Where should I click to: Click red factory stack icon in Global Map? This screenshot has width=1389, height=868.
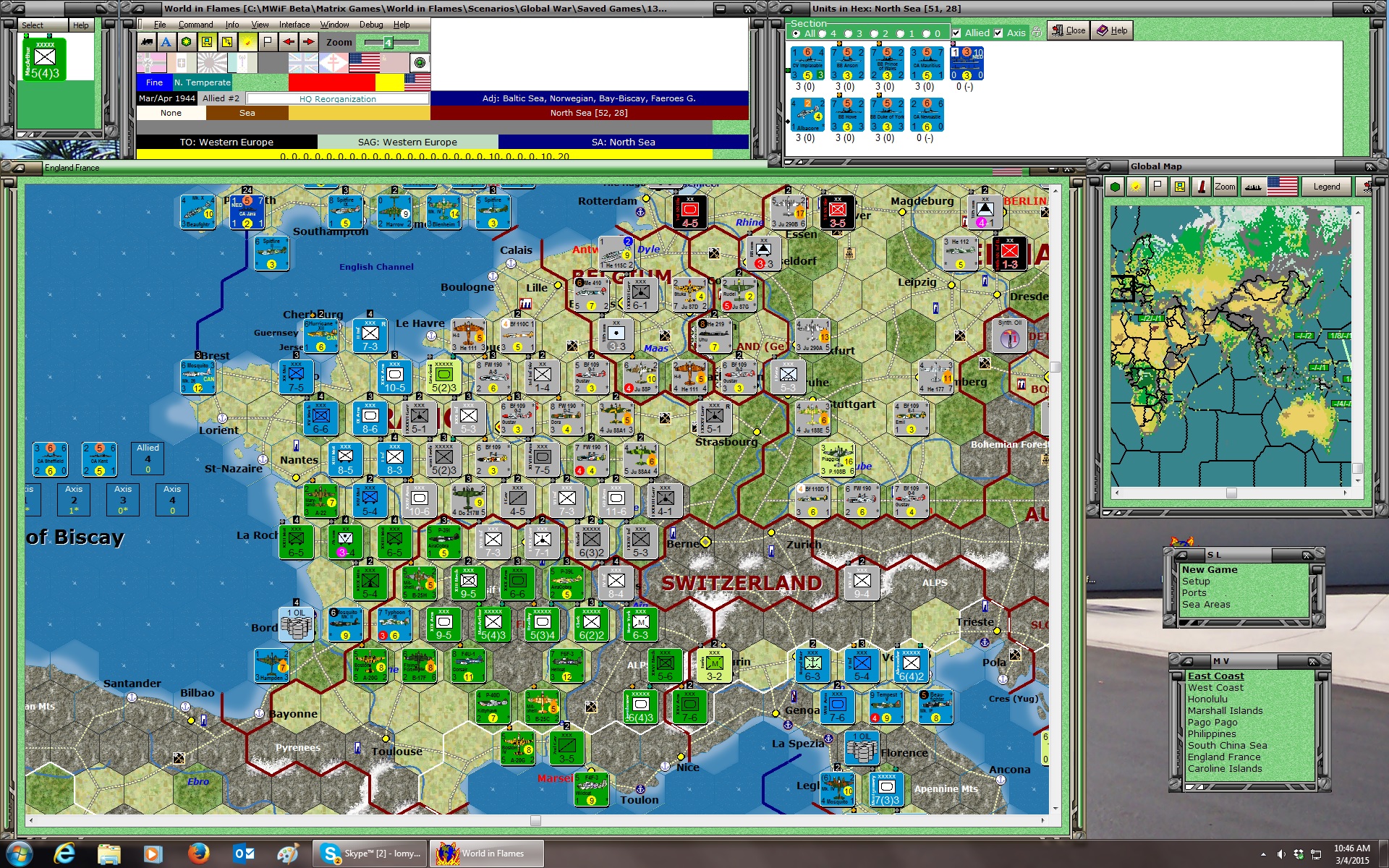(1202, 187)
